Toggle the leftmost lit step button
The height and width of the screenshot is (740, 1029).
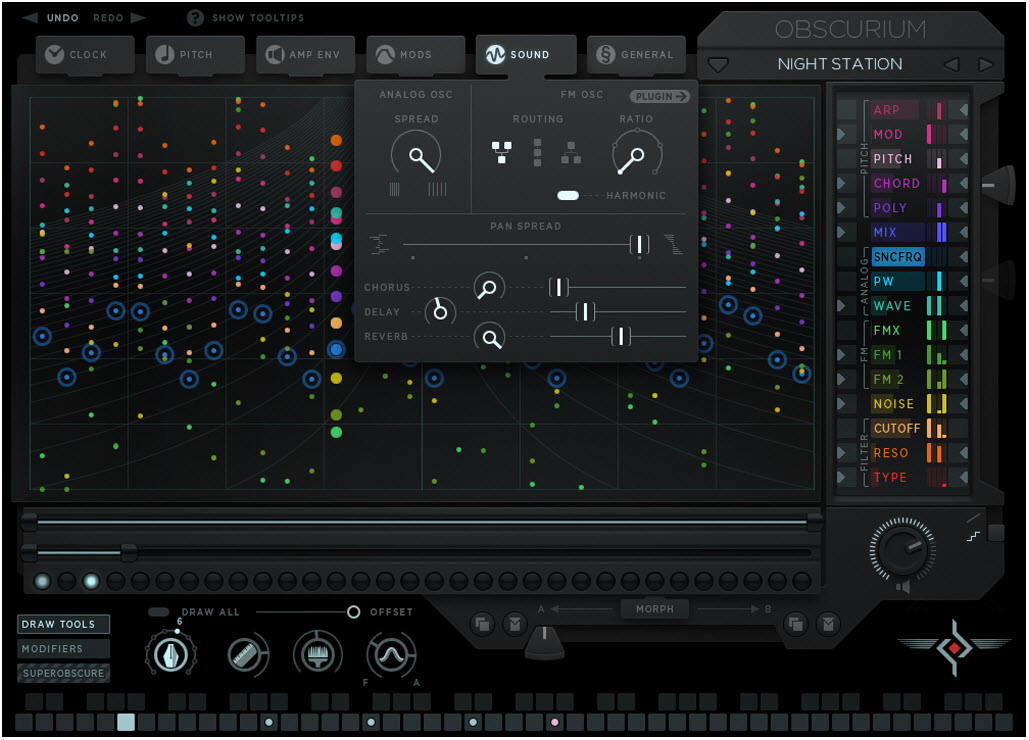(42, 581)
